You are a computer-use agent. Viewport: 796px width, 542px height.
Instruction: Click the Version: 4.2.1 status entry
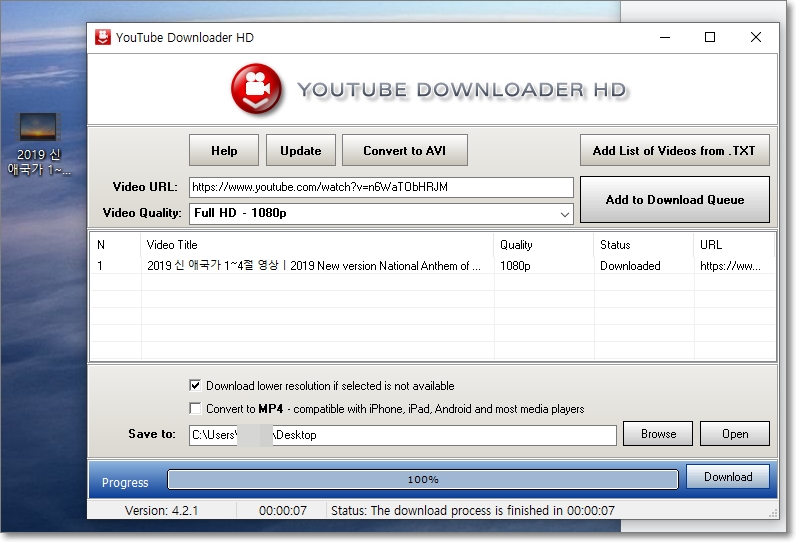(161, 510)
